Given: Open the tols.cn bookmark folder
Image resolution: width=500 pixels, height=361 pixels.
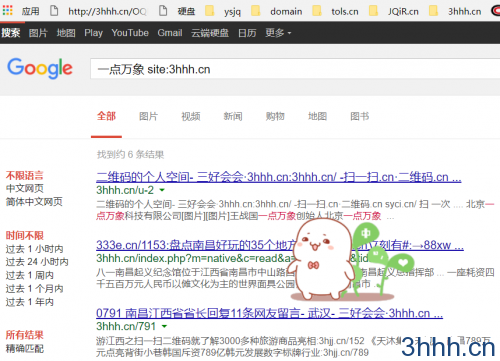Looking at the screenshot, I should coord(335,11).
